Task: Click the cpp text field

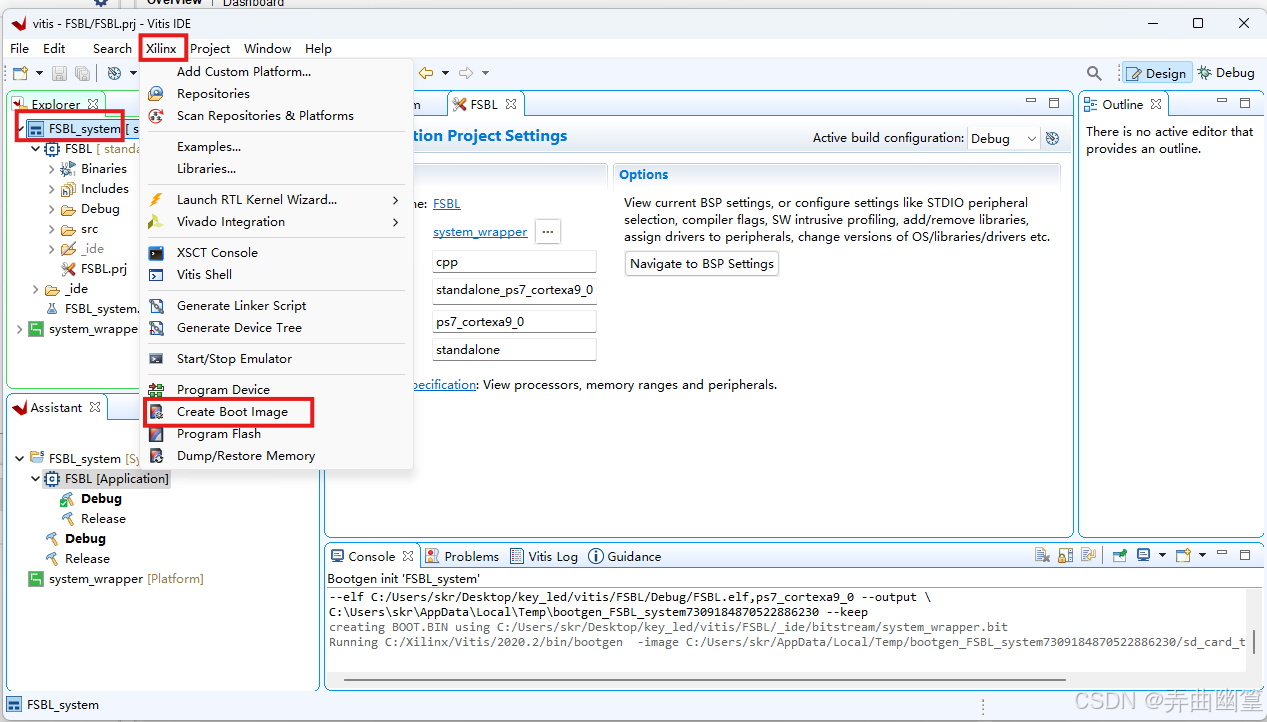Action: click(x=514, y=262)
